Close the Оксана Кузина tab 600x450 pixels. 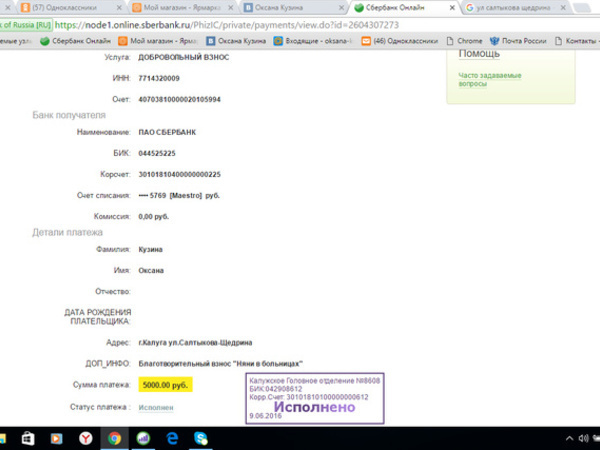[341, 8]
